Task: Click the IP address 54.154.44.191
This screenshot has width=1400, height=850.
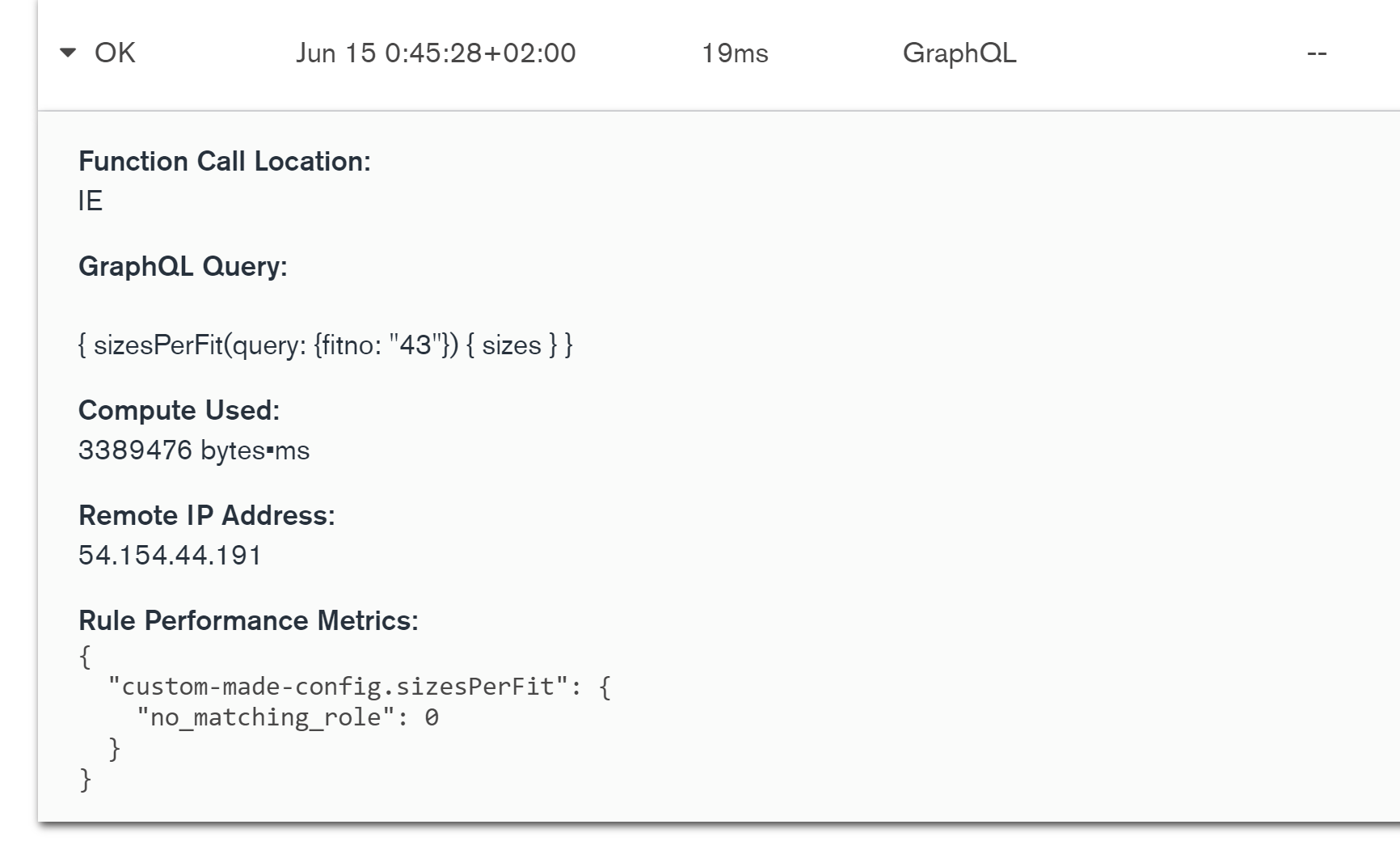Action: (x=170, y=556)
